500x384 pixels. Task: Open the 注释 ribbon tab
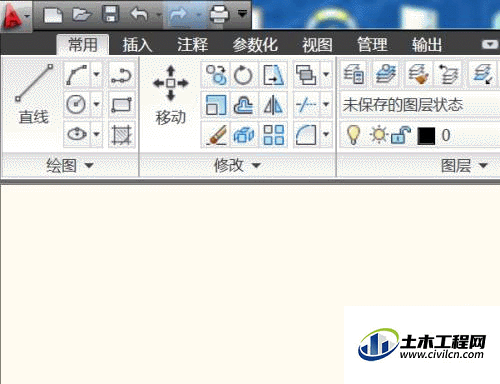click(x=192, y=45)
